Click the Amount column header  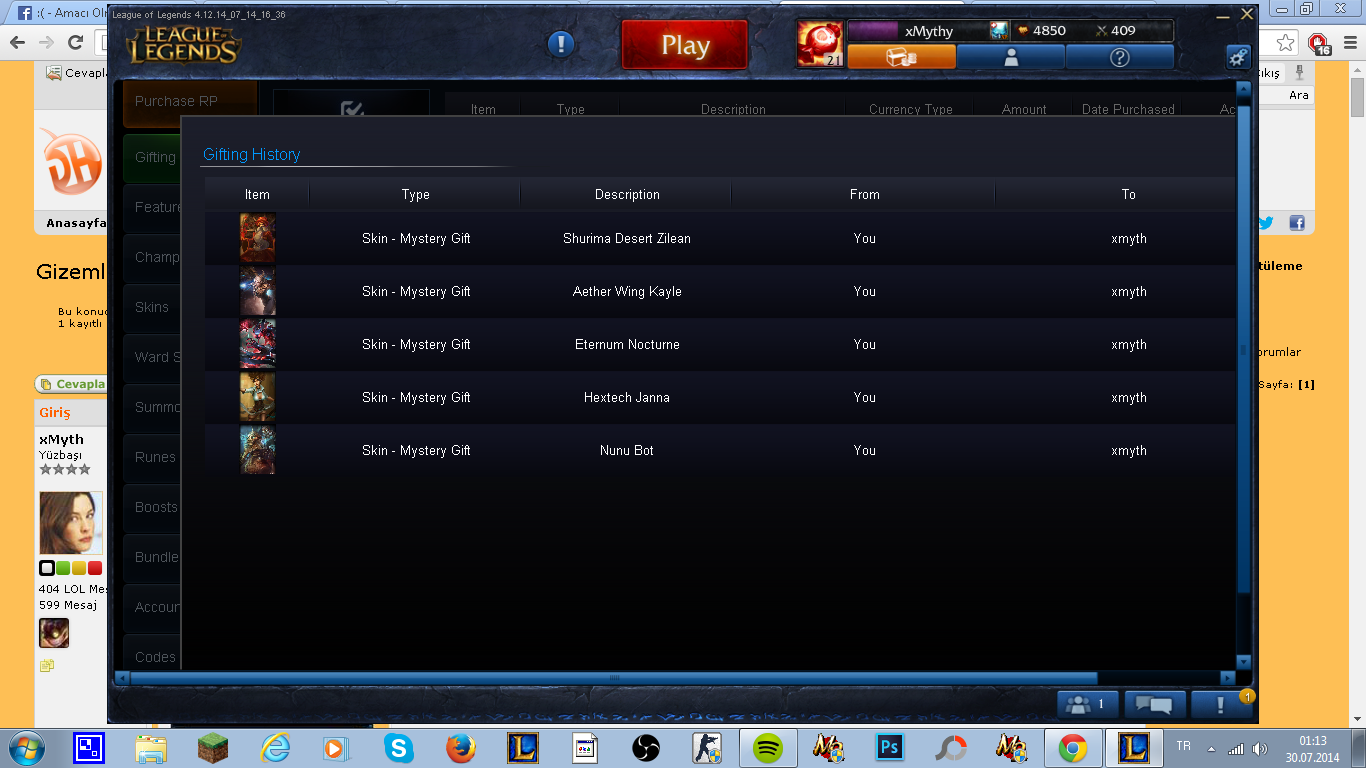pyautogui.click(x=1024, y=108)
